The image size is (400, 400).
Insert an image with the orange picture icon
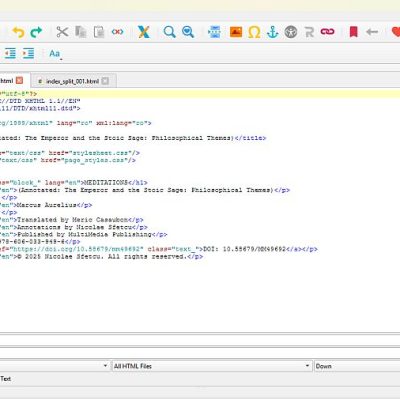point(236,32)
